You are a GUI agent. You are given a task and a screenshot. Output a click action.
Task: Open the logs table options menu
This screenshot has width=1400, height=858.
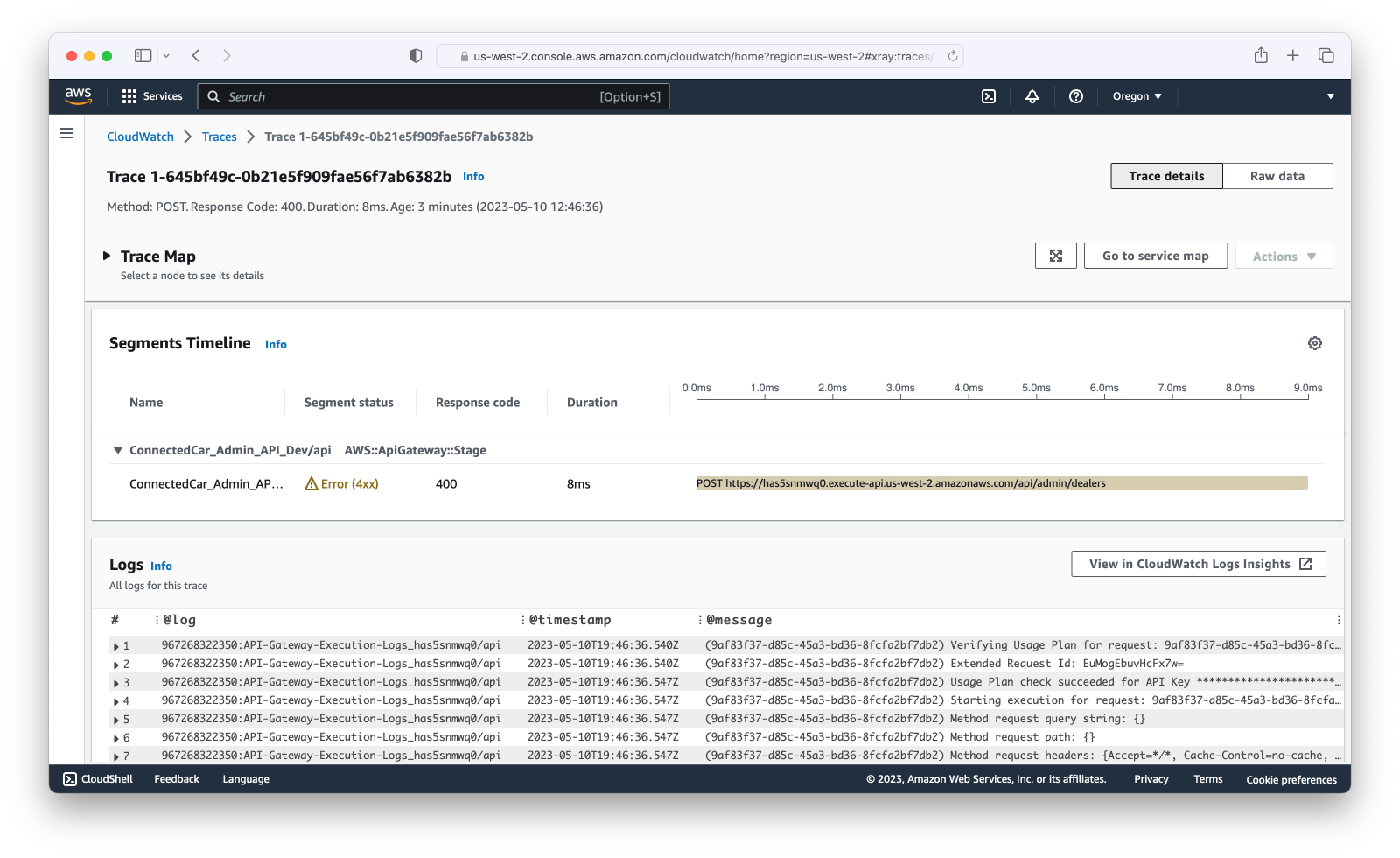click(x=1339, y=620)
